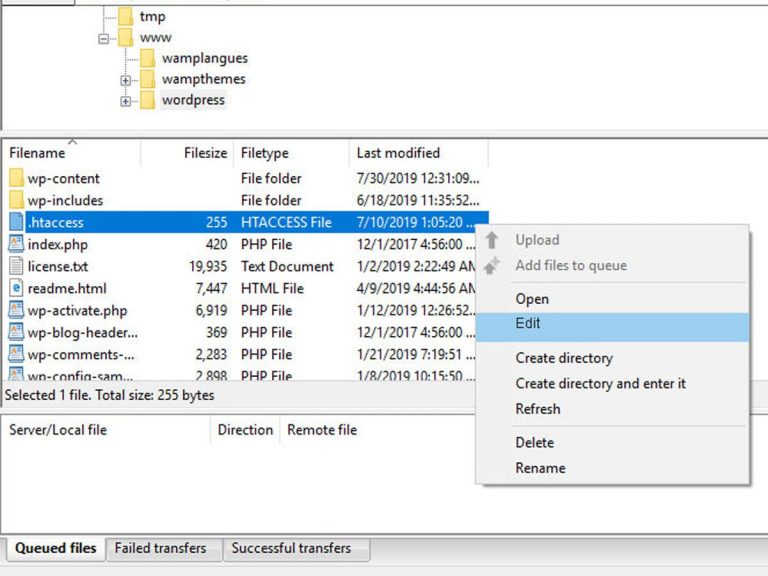Screen dimensions: 768x576
Task: Select the readme.html file name
Action: (x=67, y=288)
